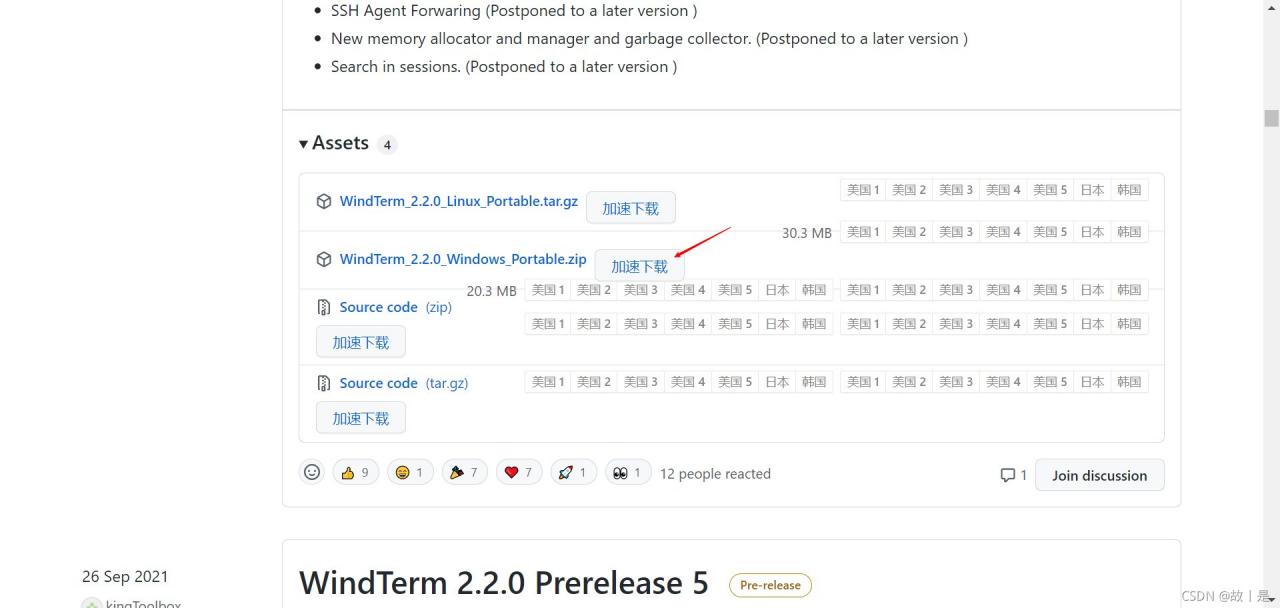This screenshot has height=608, width=1280.
Task: Open the WindTerm 2.2.0 Prerelease 5 heading
Action: 504,582
